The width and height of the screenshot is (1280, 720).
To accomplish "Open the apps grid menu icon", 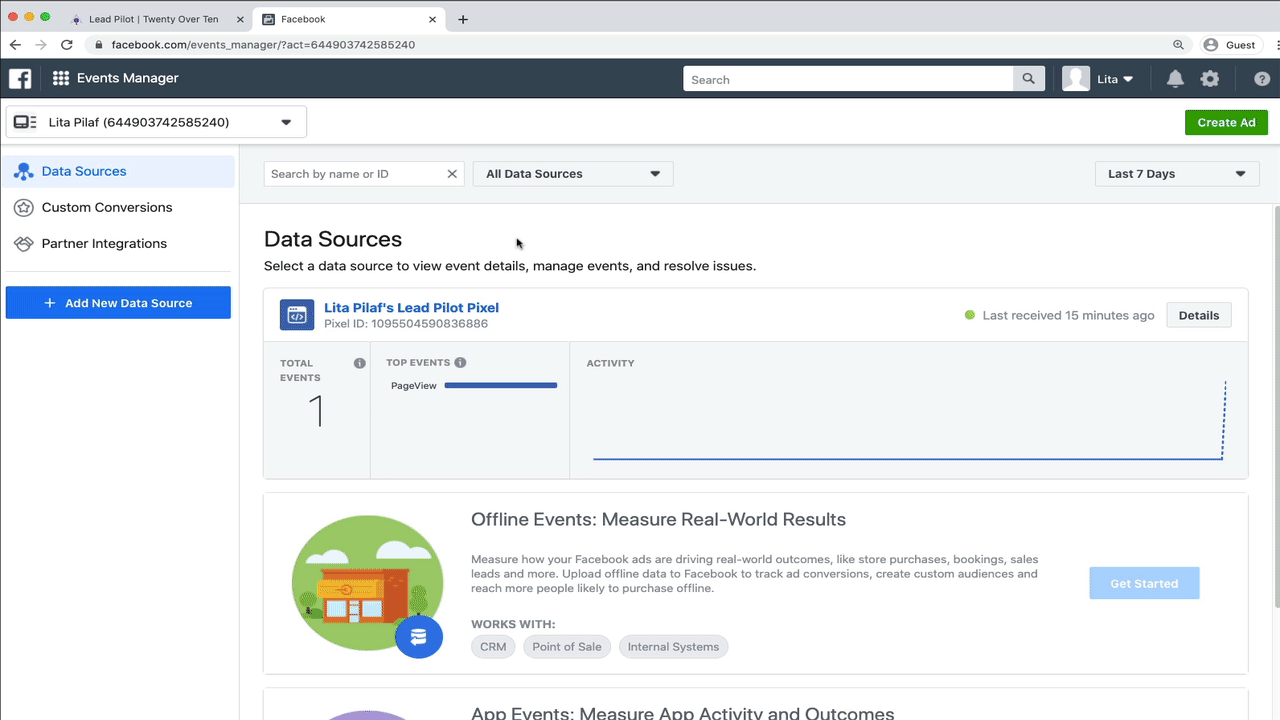I will [61, 79].
